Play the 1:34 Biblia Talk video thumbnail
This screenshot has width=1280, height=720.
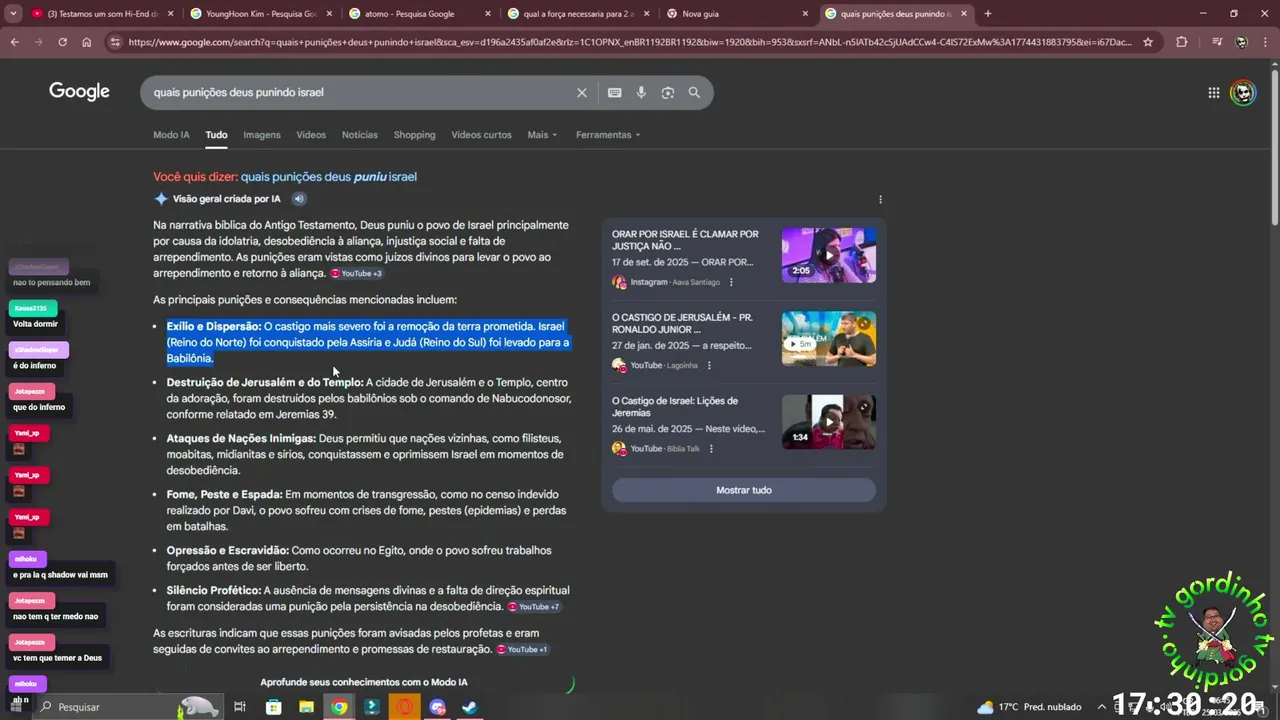[828, 422]
